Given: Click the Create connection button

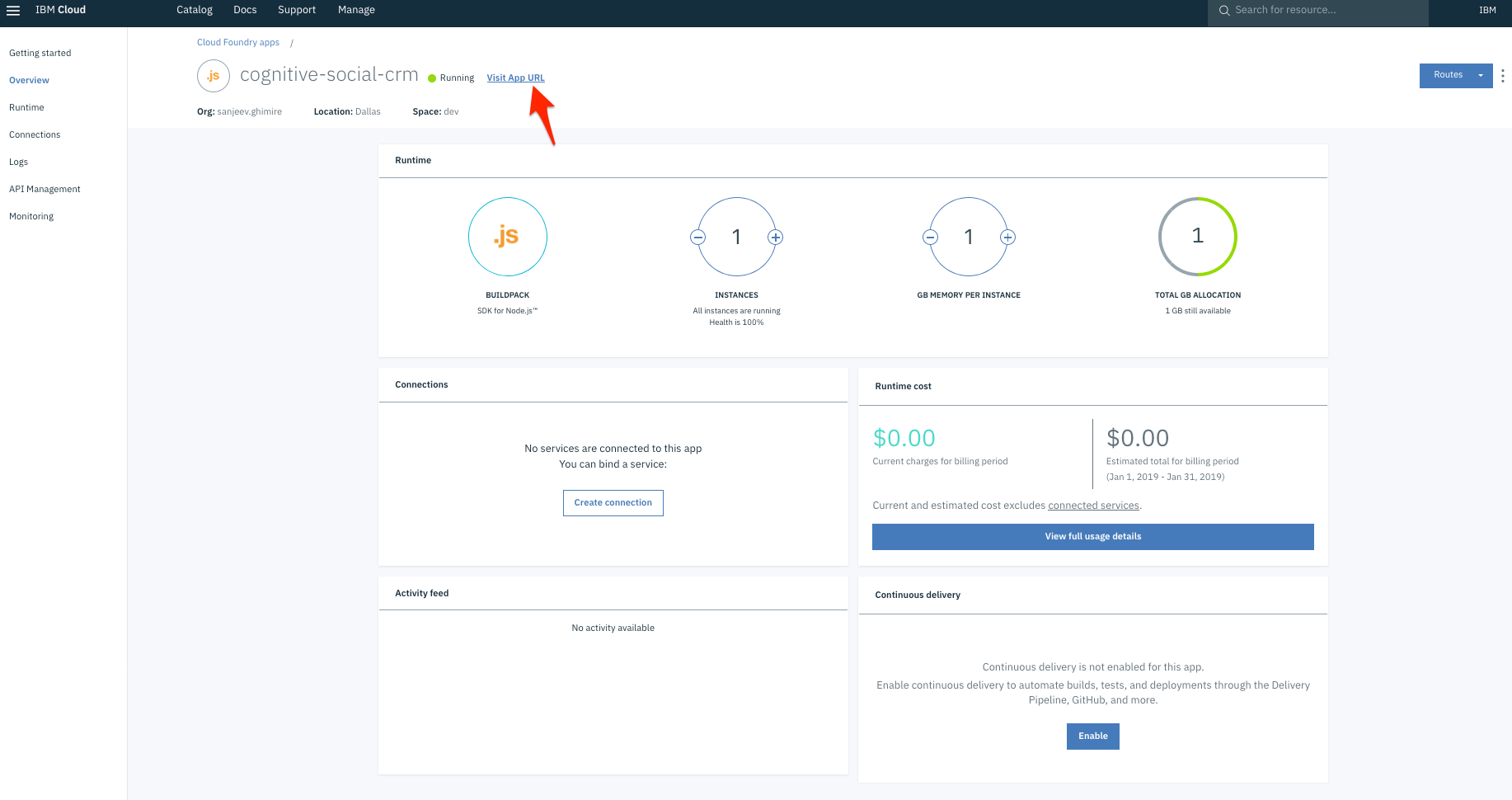Looking at the screenshot, I should [x=613, y=503].
